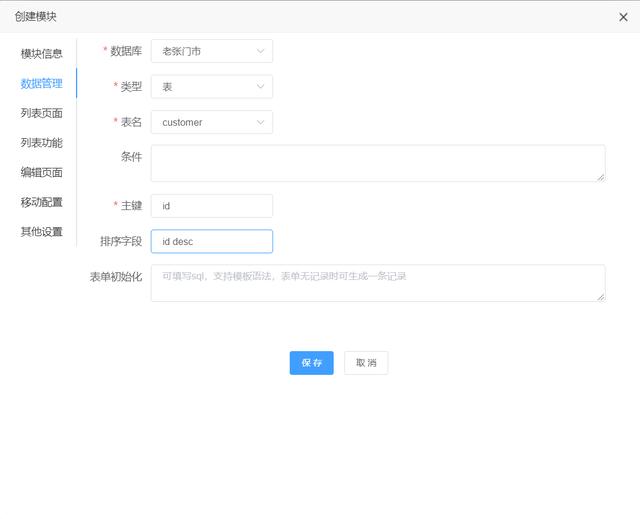This screenshot has height=519, width=640.
Task: Open the 移动配置 tab
Action: [41, 202]
